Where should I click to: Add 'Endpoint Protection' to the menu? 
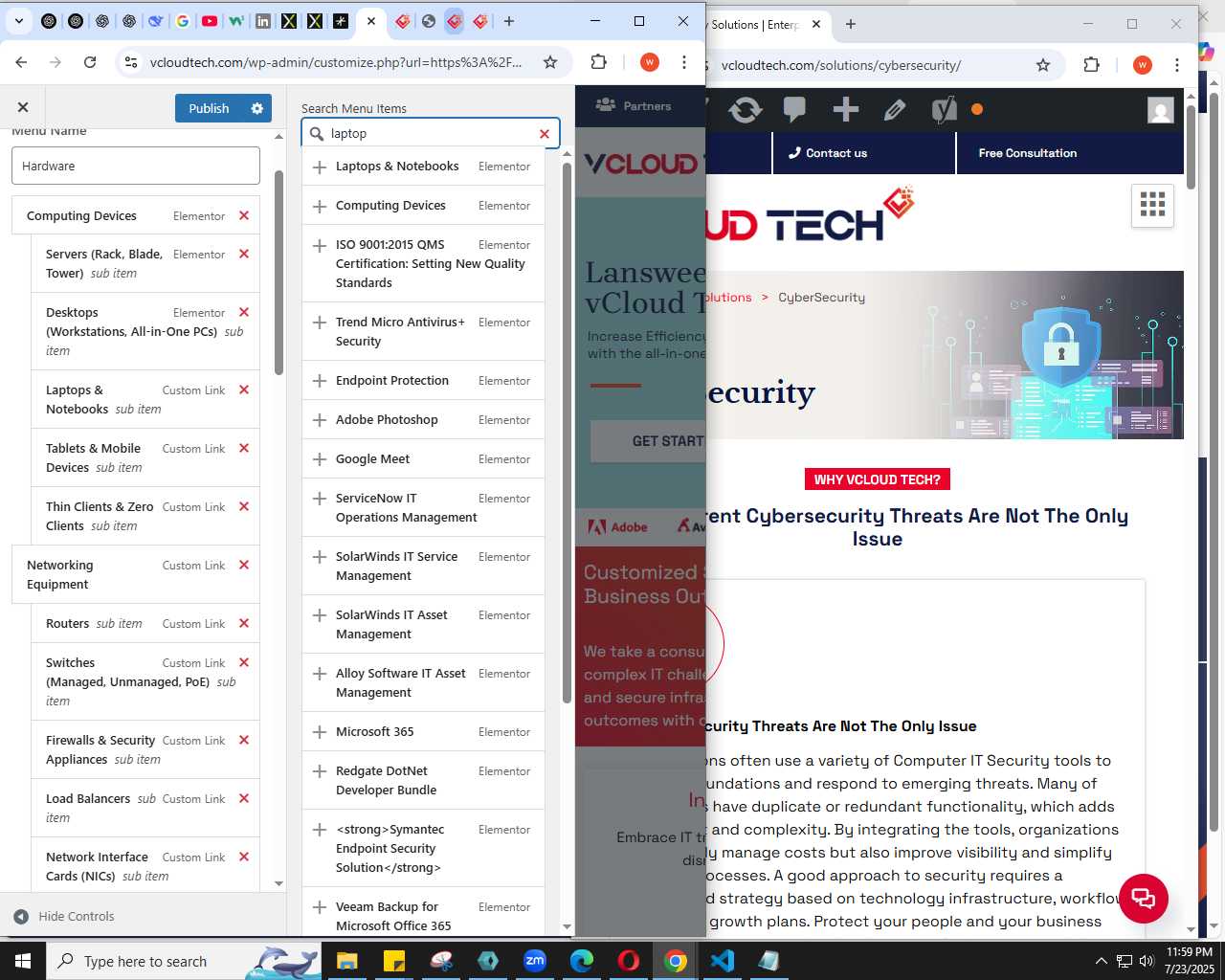320,381
